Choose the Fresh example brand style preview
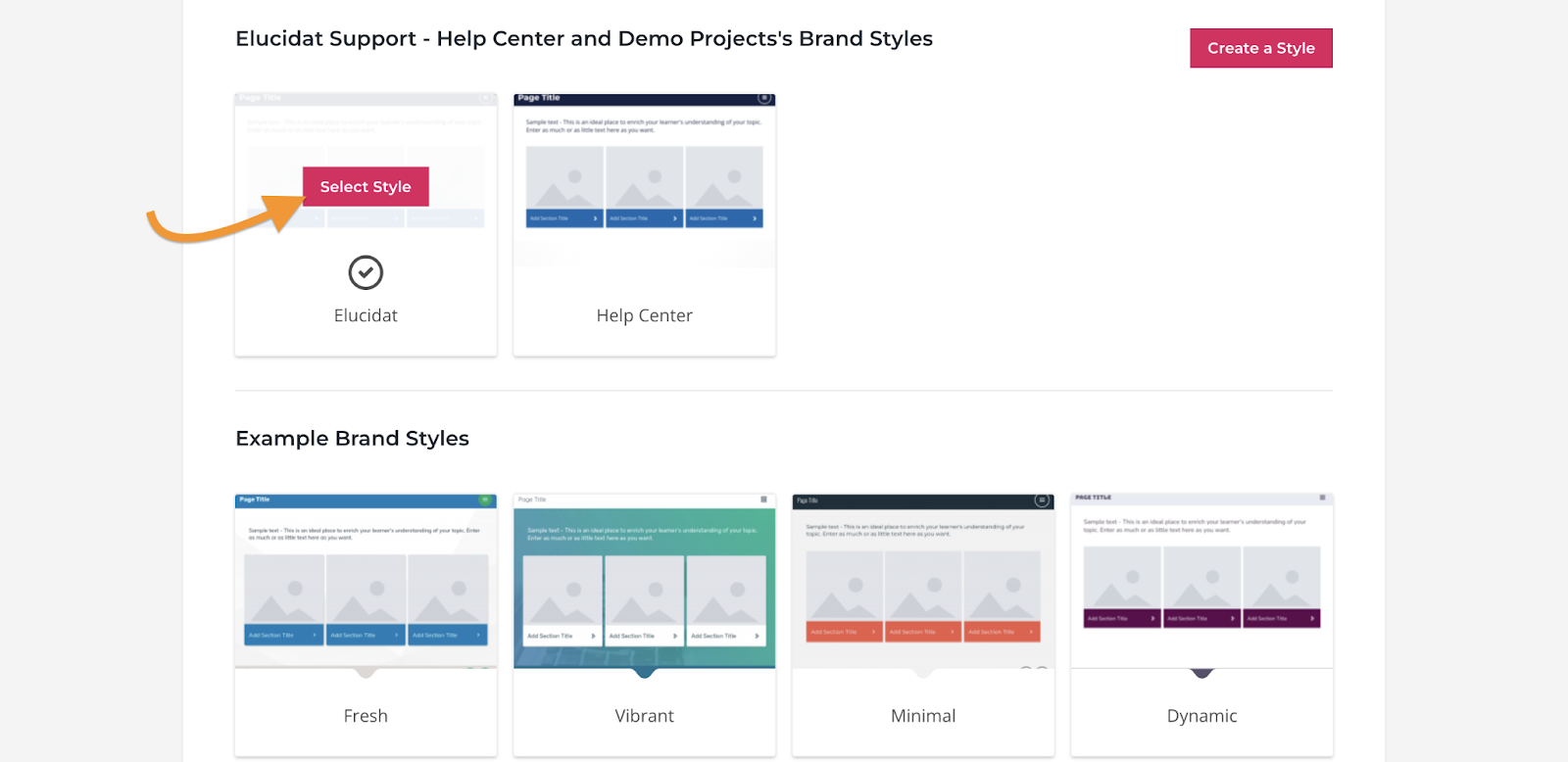This screenshot has width=1568, height=762. click(366, 582)
